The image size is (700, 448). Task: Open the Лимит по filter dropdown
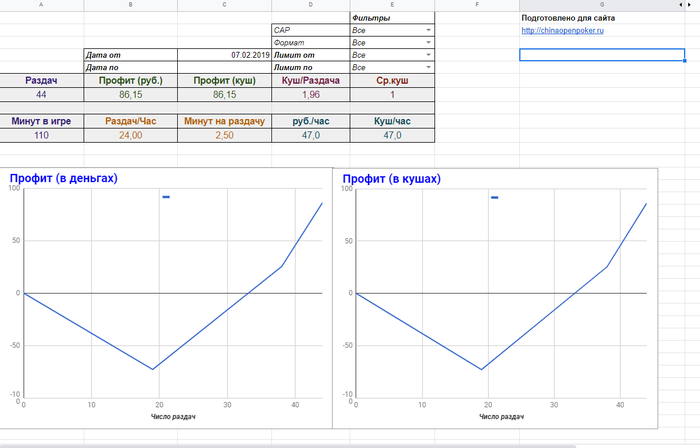(428, 67)
